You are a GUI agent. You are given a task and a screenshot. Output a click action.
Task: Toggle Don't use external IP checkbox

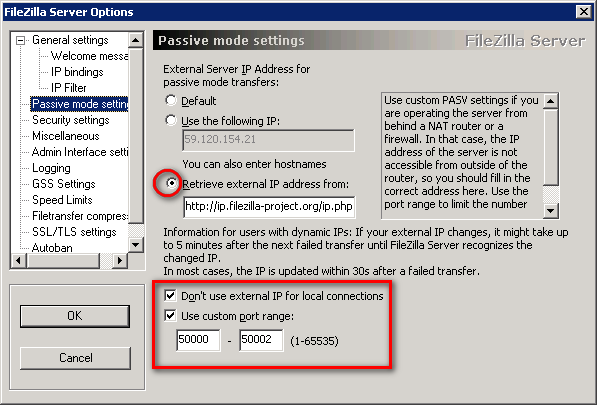pyautogui.click(x=170, y=295)
